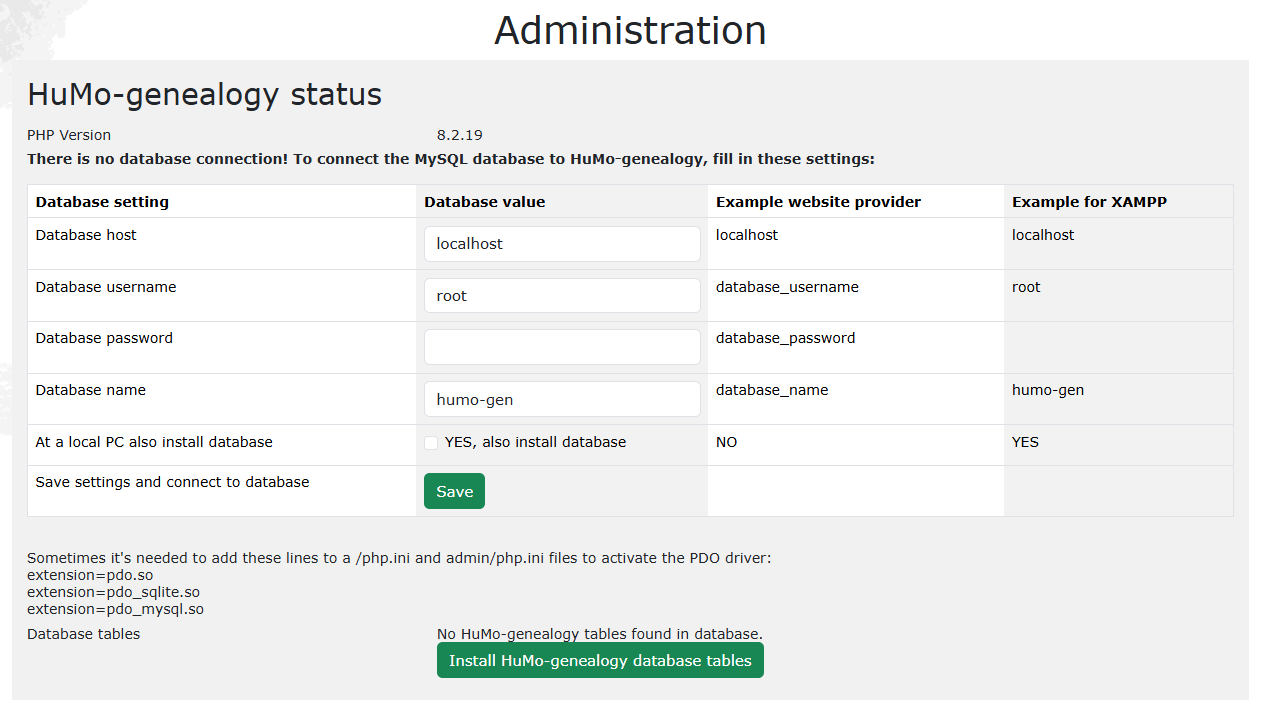Click the 'NO' value in website provider column
The image size is (1267, 716).
coord(726,442)
